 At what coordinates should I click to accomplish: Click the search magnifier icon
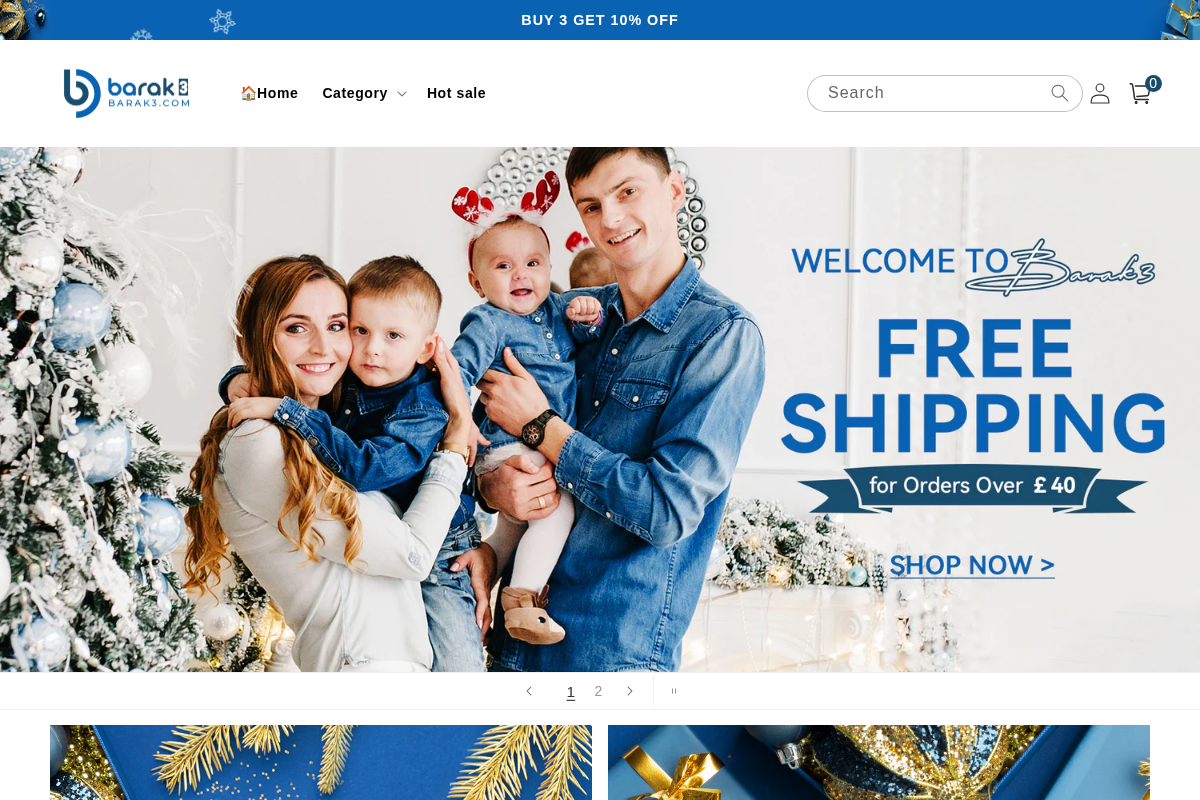pyautogui.click(x=1060, y=93)
